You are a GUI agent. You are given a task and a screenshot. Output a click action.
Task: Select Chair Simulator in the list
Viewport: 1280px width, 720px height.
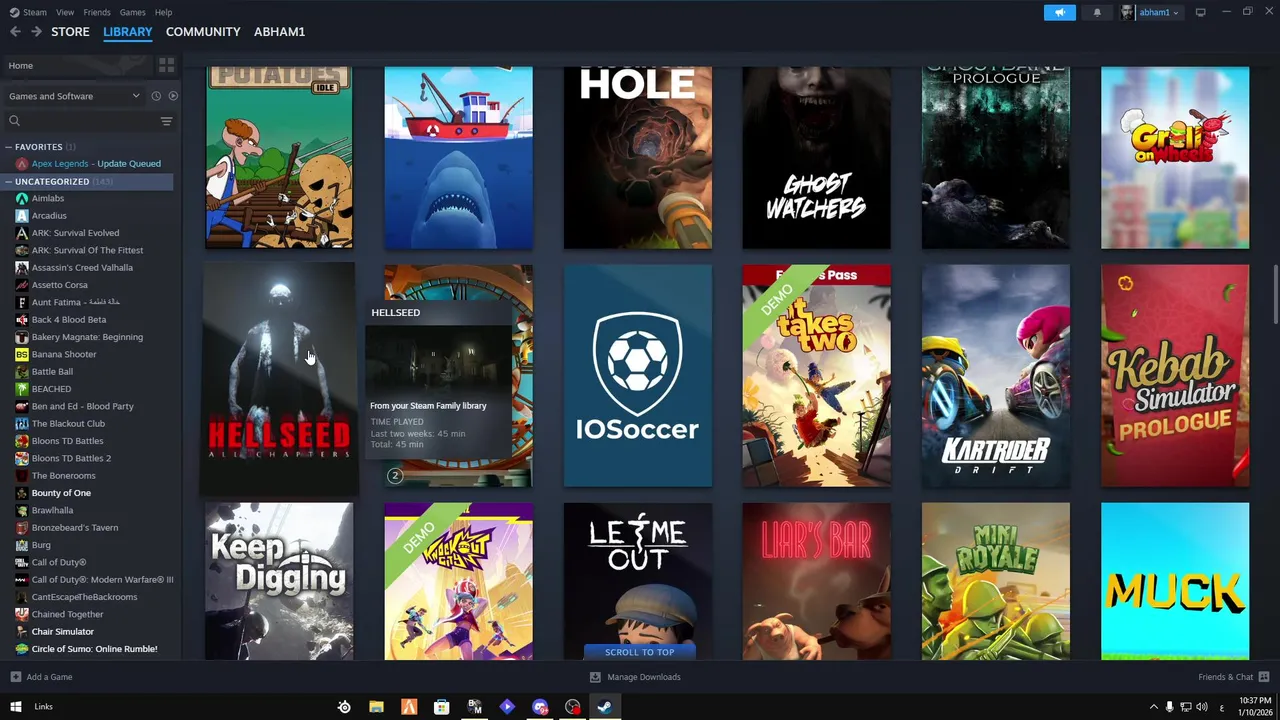point(62,632)
